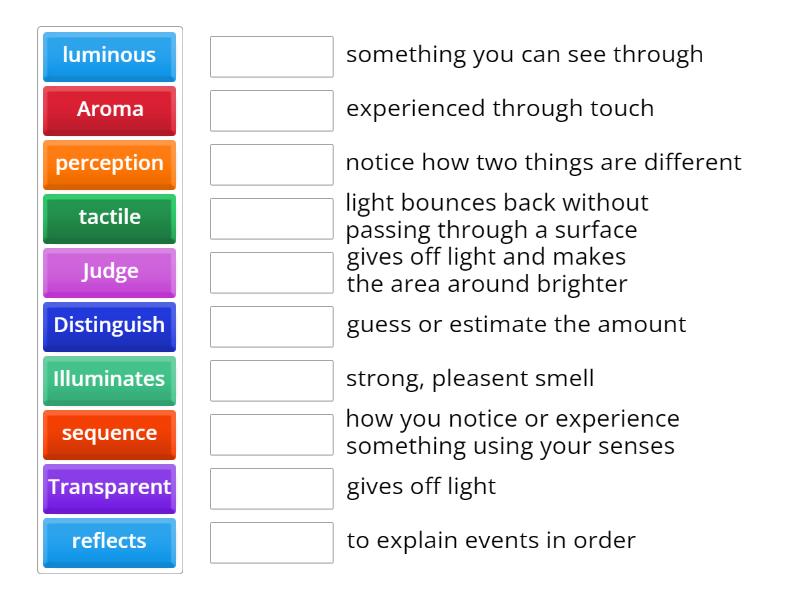Select the Judge word tile
800x600 pixels.
tap(109, 271)
